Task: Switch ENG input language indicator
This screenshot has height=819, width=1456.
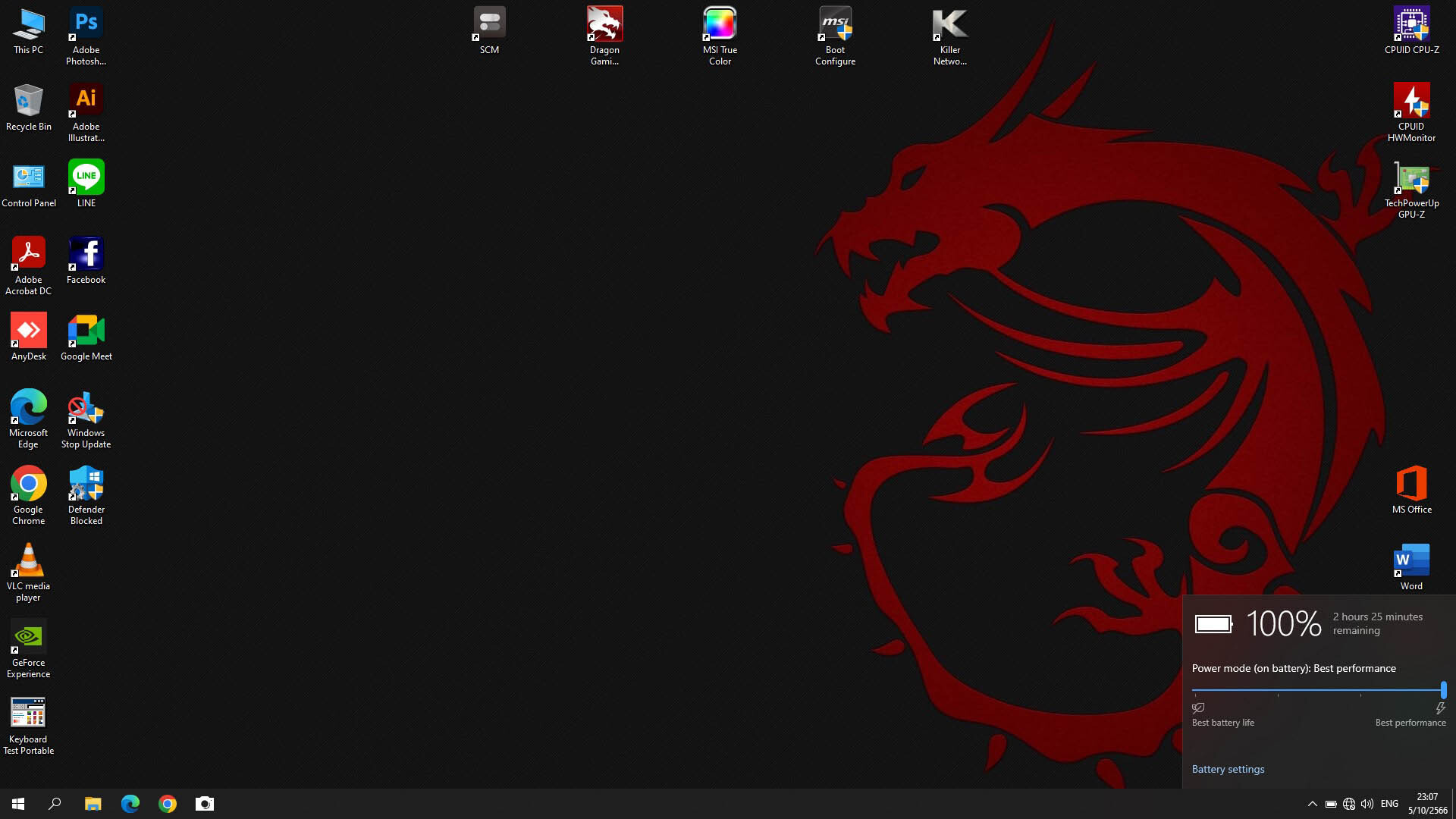Action: [1389, 804]
